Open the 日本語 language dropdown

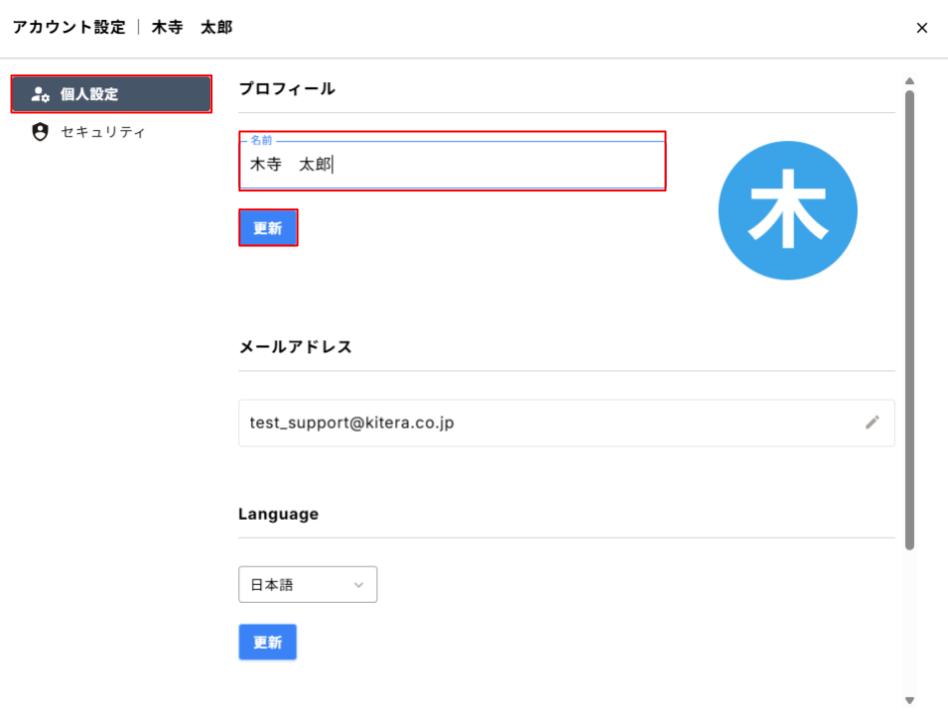[308, 584]
